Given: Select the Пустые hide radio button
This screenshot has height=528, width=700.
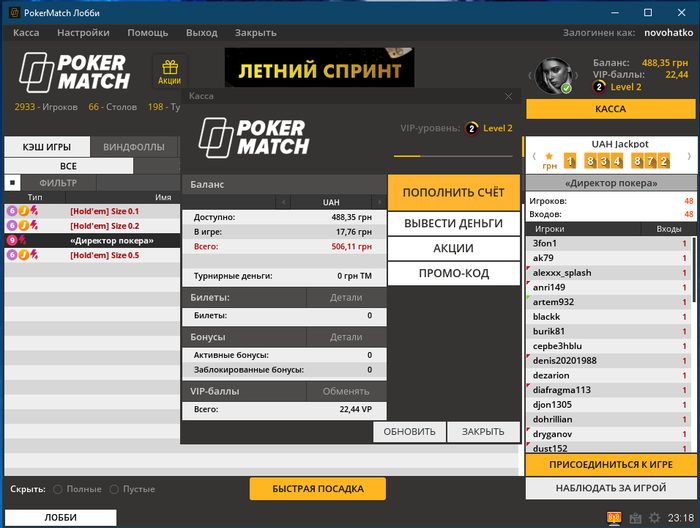Looking at the screenshot, I should [x=114, y=490].
